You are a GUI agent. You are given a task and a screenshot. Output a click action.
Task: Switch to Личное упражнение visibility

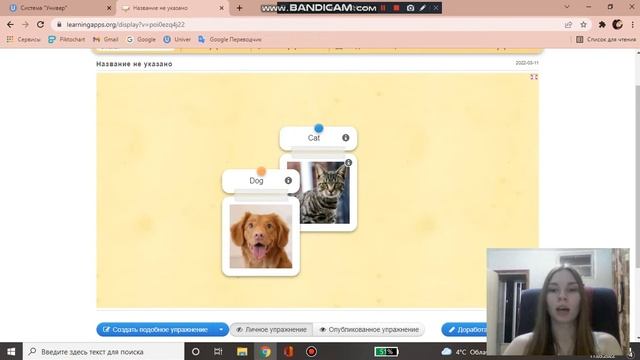pos(271,329)
